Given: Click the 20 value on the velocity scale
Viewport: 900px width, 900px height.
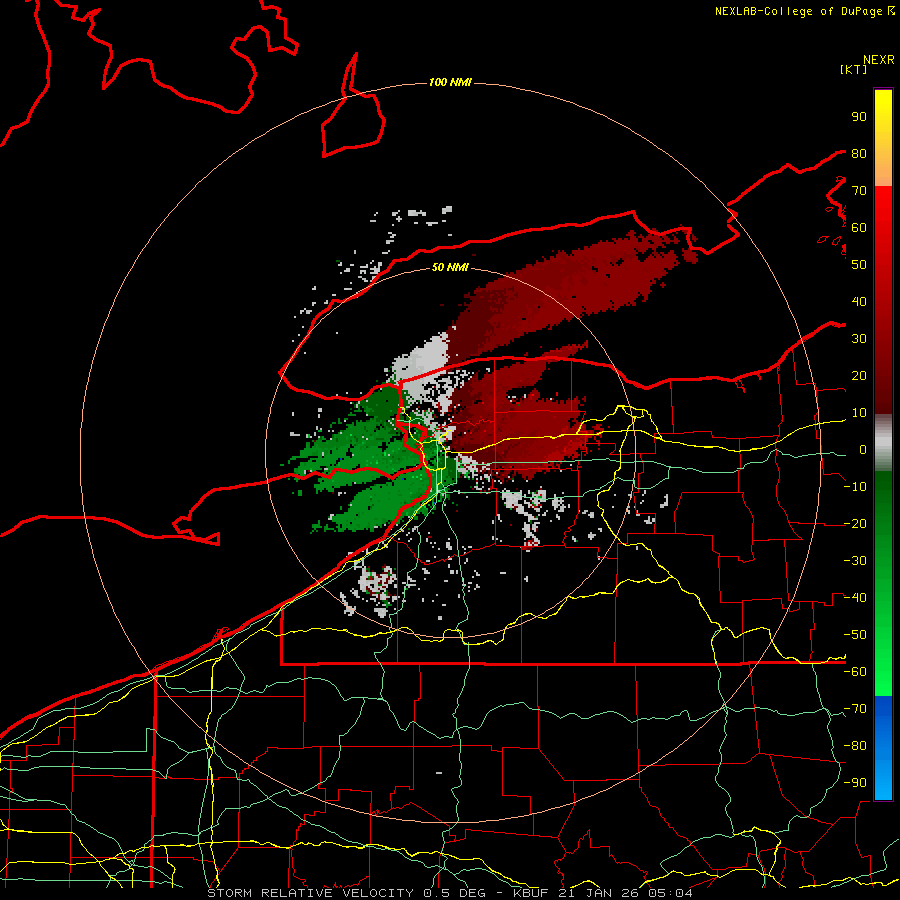Looking at the screenshot, I should [x=859, y=375].
